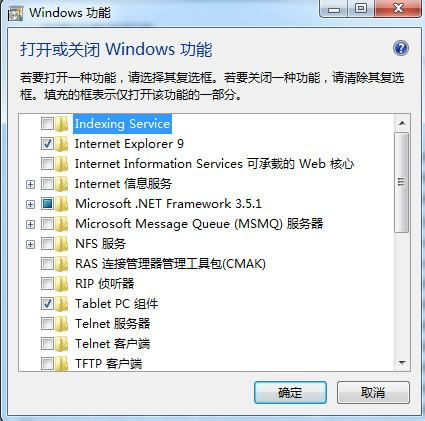This screenshot has height=421, width=425.
Task: Click the Internet Explorer 9 folder icon
Action: (62, 144)
